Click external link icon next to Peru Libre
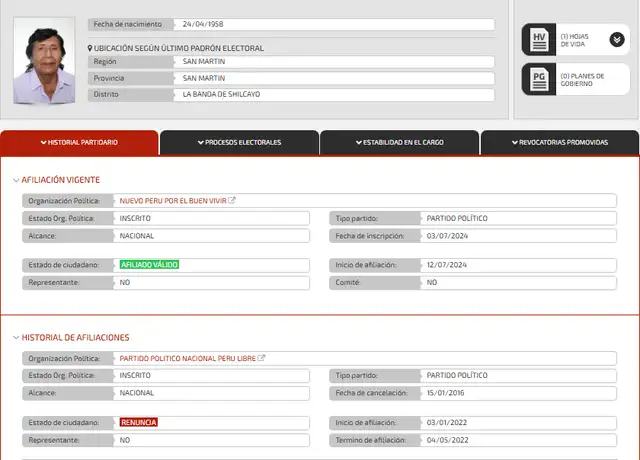 tap(262, 357)
